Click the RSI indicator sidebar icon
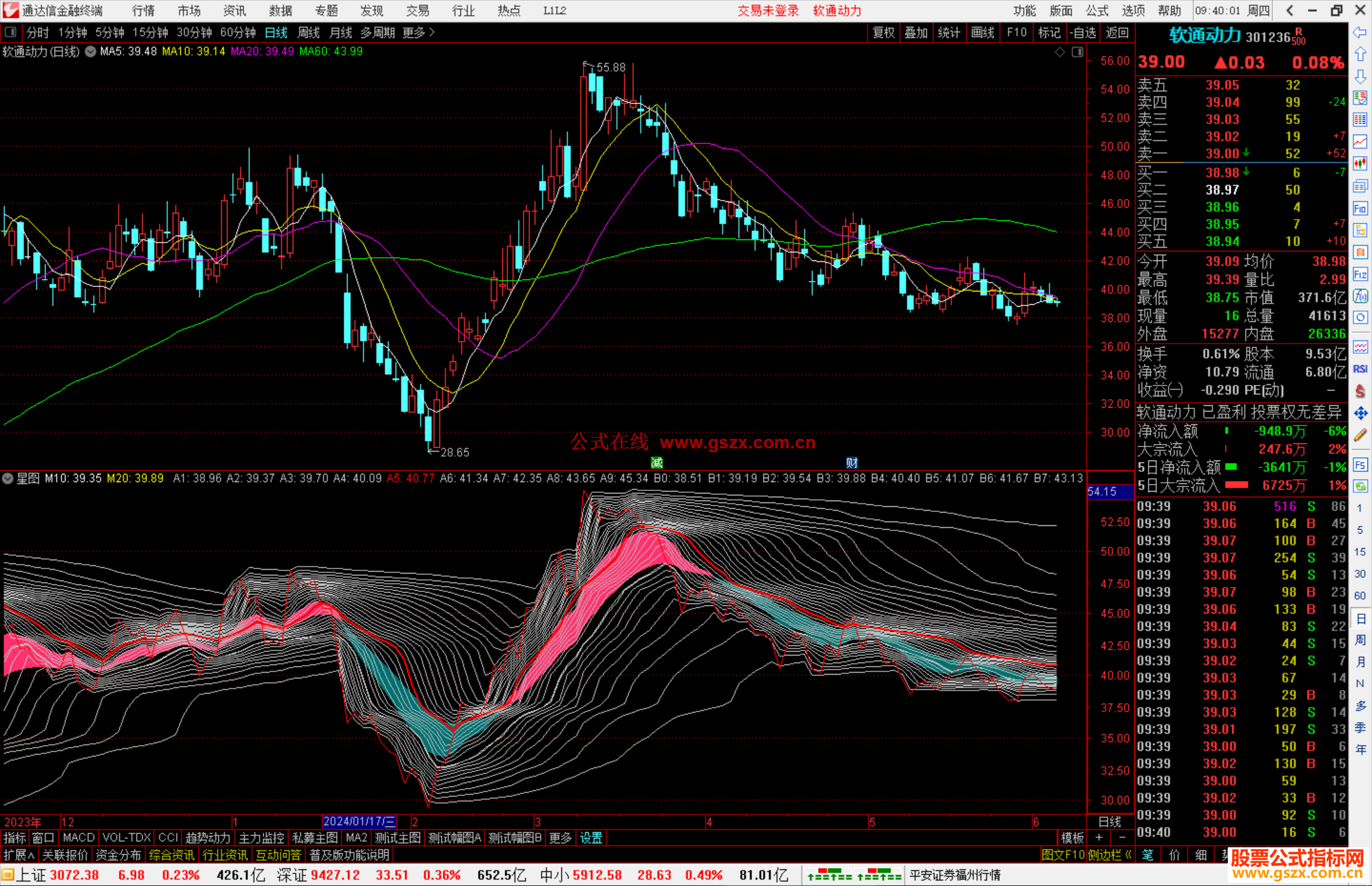1372x886 pixels. pos(1360,368)
